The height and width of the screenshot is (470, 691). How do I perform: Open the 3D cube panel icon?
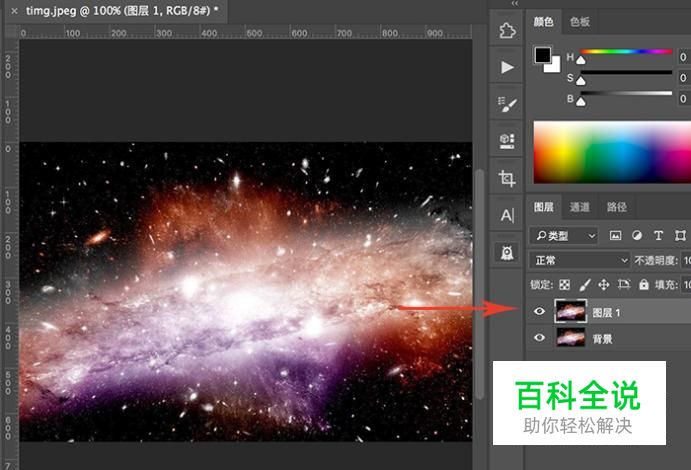pos(507,141)
